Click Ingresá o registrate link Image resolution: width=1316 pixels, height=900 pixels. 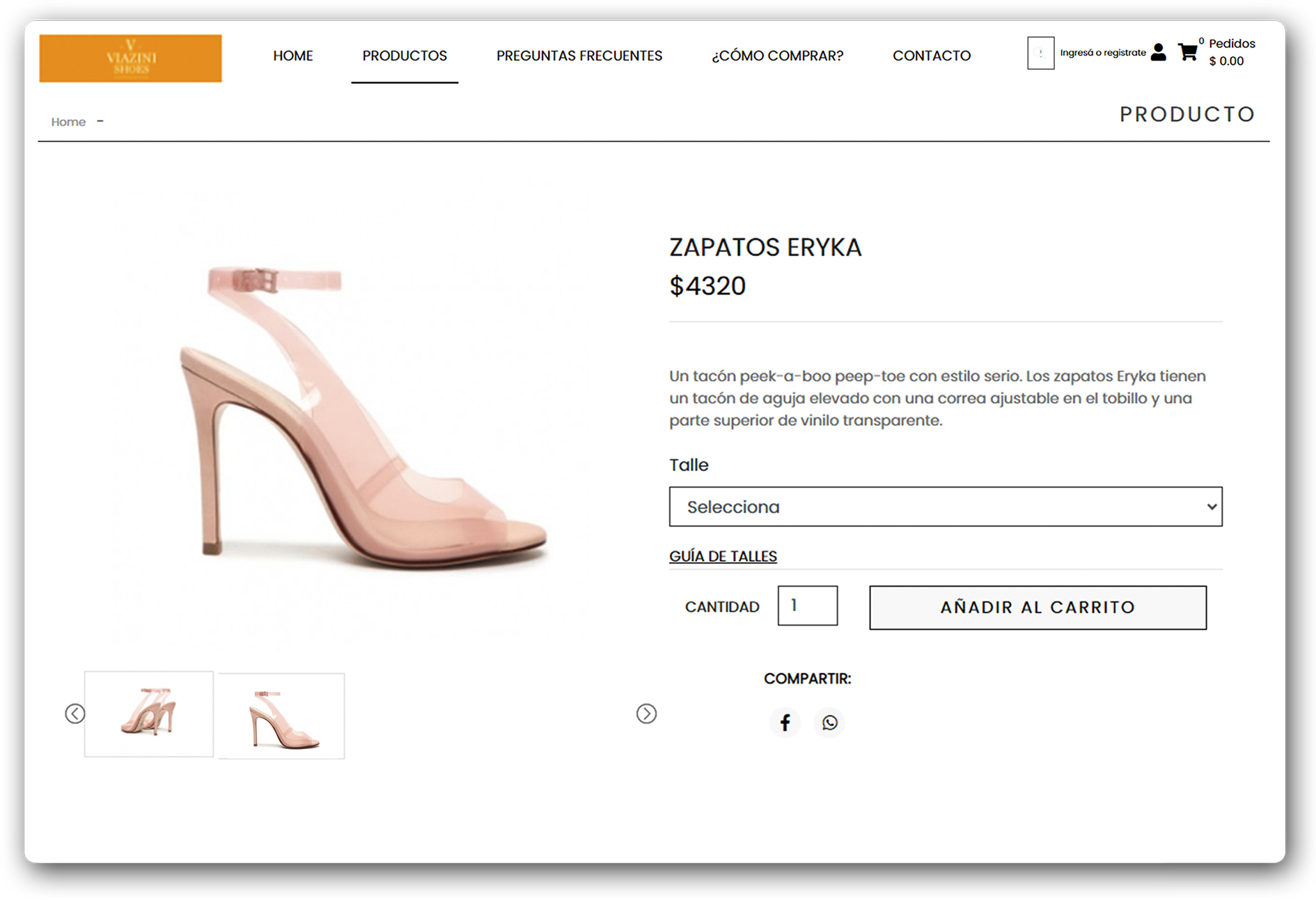(1103, 53)
